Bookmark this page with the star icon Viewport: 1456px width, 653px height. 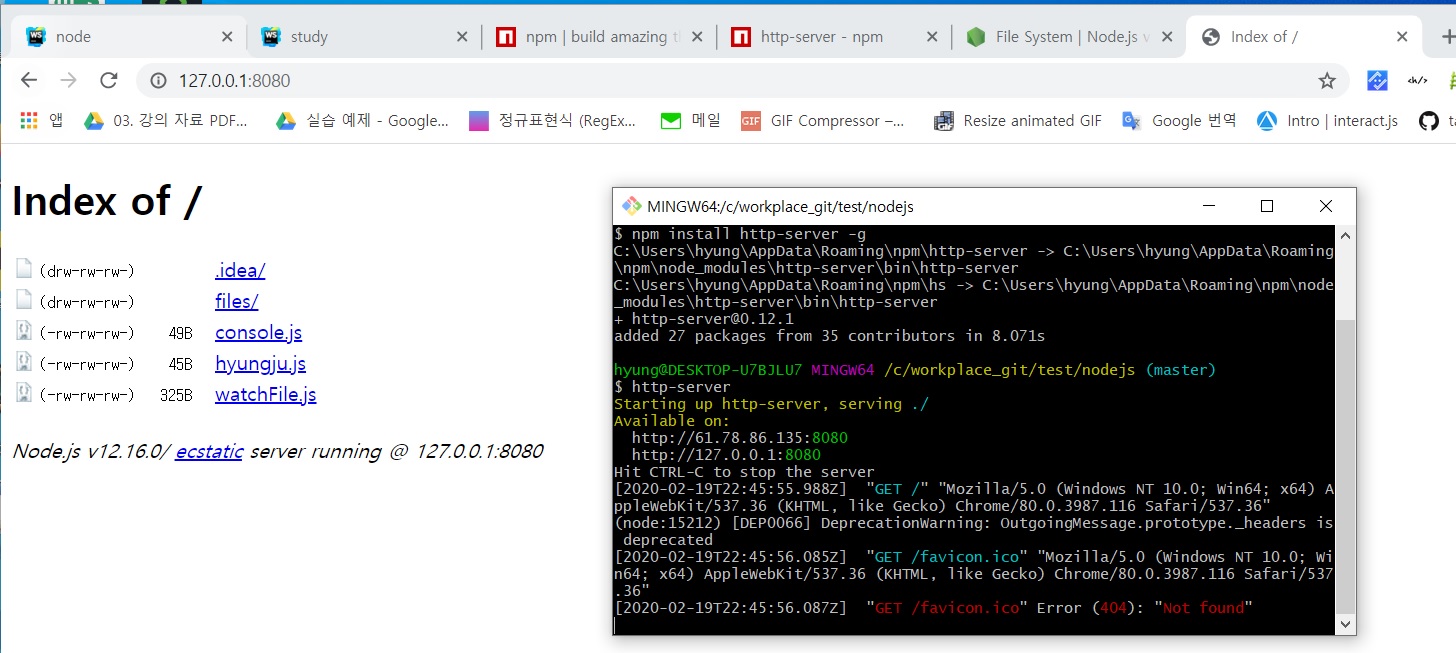coord(1326,81)
